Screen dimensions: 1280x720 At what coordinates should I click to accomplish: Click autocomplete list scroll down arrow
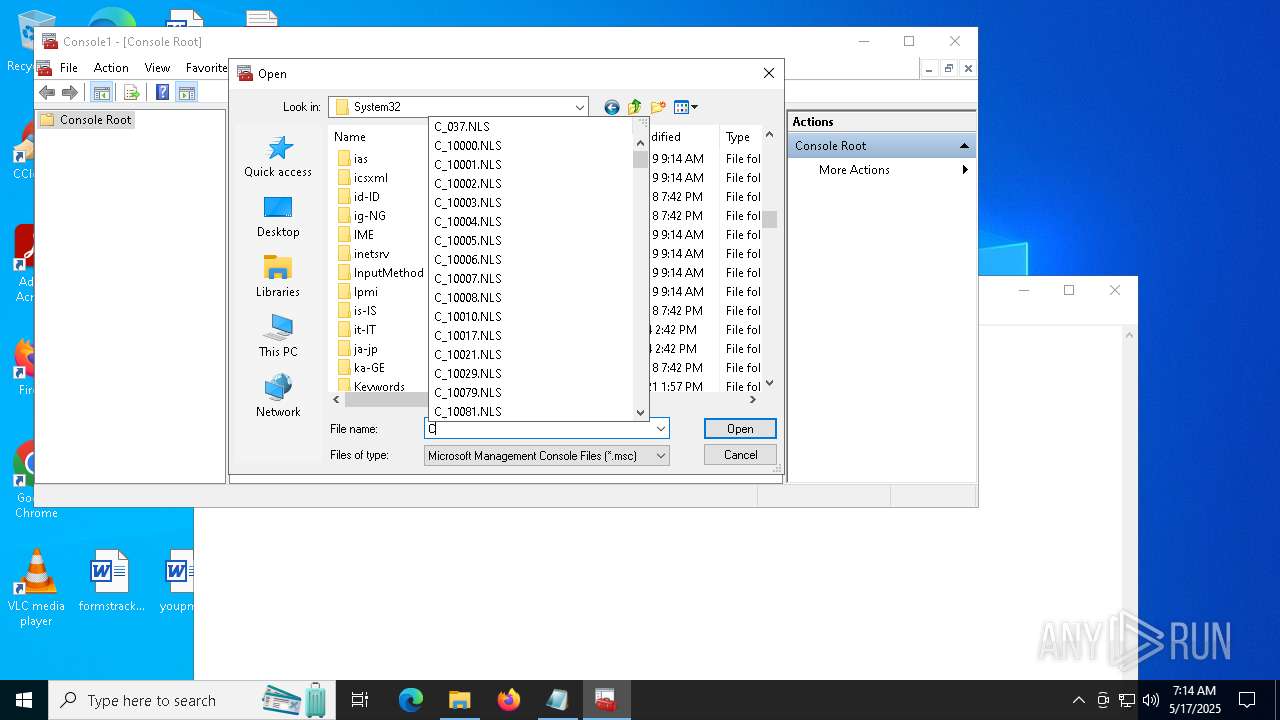641,412
